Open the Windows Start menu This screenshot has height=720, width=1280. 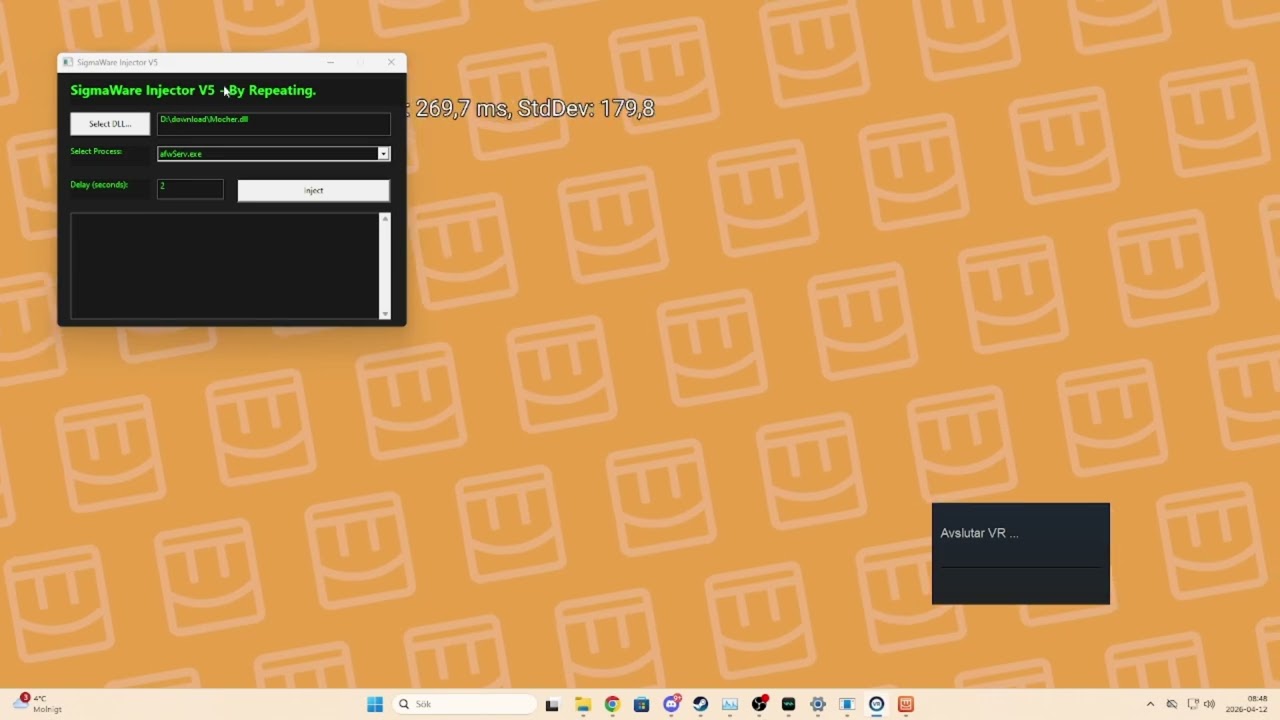coord(375,704)
